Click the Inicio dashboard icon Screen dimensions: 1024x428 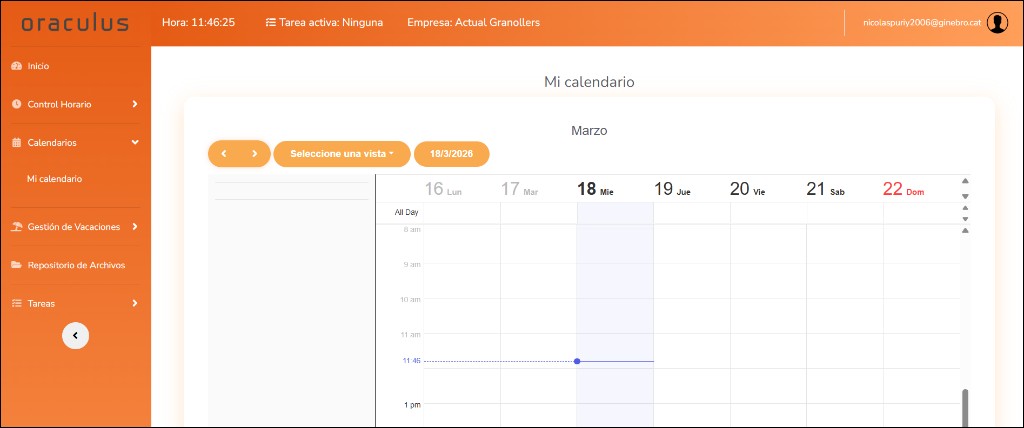(x=17, y=66)
